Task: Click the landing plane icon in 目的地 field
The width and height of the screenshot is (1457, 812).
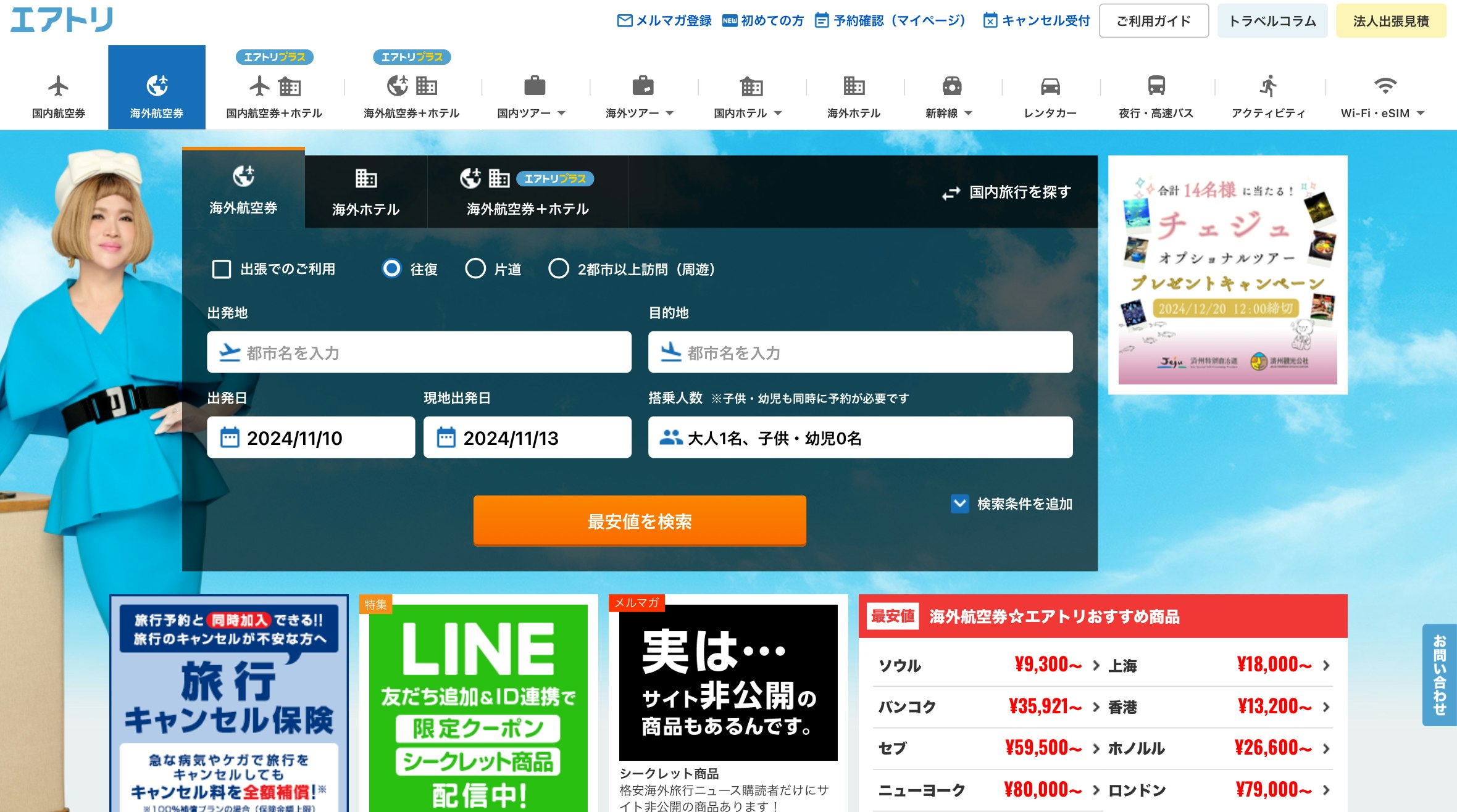Action: (670, 352)
